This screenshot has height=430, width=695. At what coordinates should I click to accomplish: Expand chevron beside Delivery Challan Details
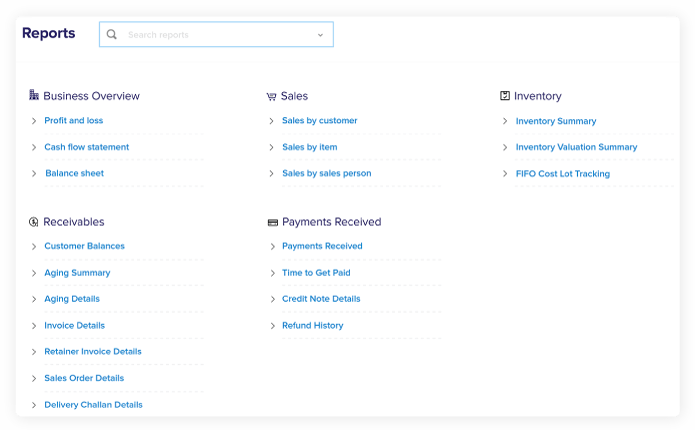(34, 405)
